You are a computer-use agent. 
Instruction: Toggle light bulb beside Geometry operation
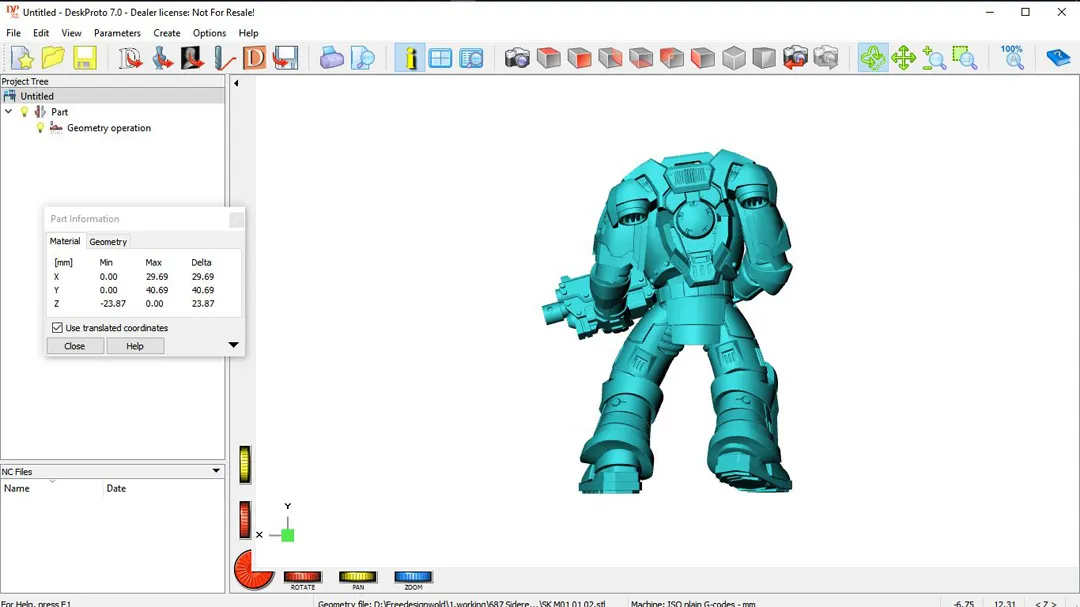pos(40,127)
